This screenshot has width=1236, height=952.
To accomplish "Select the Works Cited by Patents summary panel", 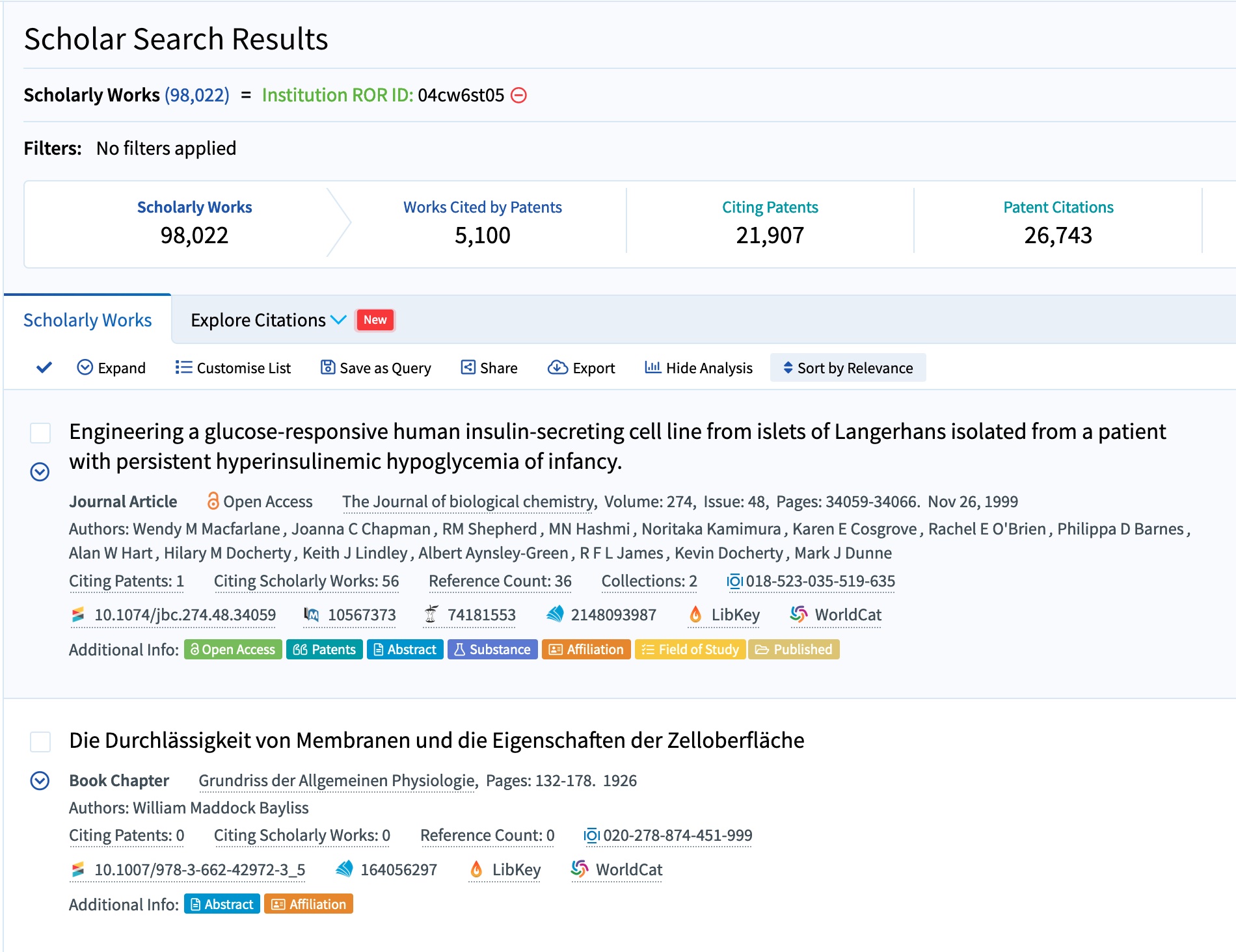I will pyautogui.click(x=482, y=222).
